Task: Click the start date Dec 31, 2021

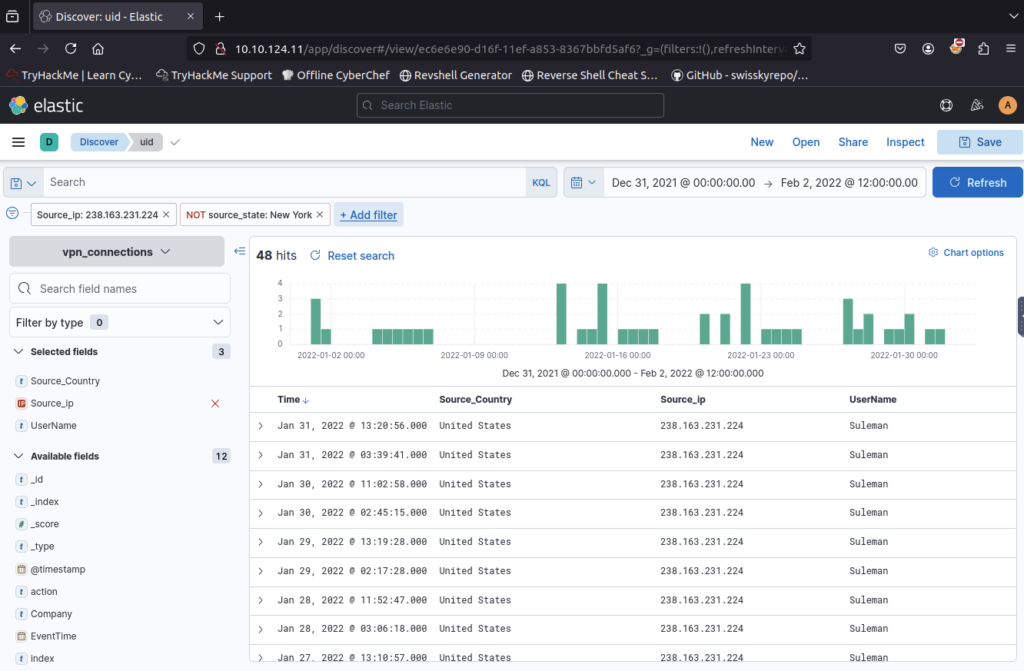Action: click(683, 182)
